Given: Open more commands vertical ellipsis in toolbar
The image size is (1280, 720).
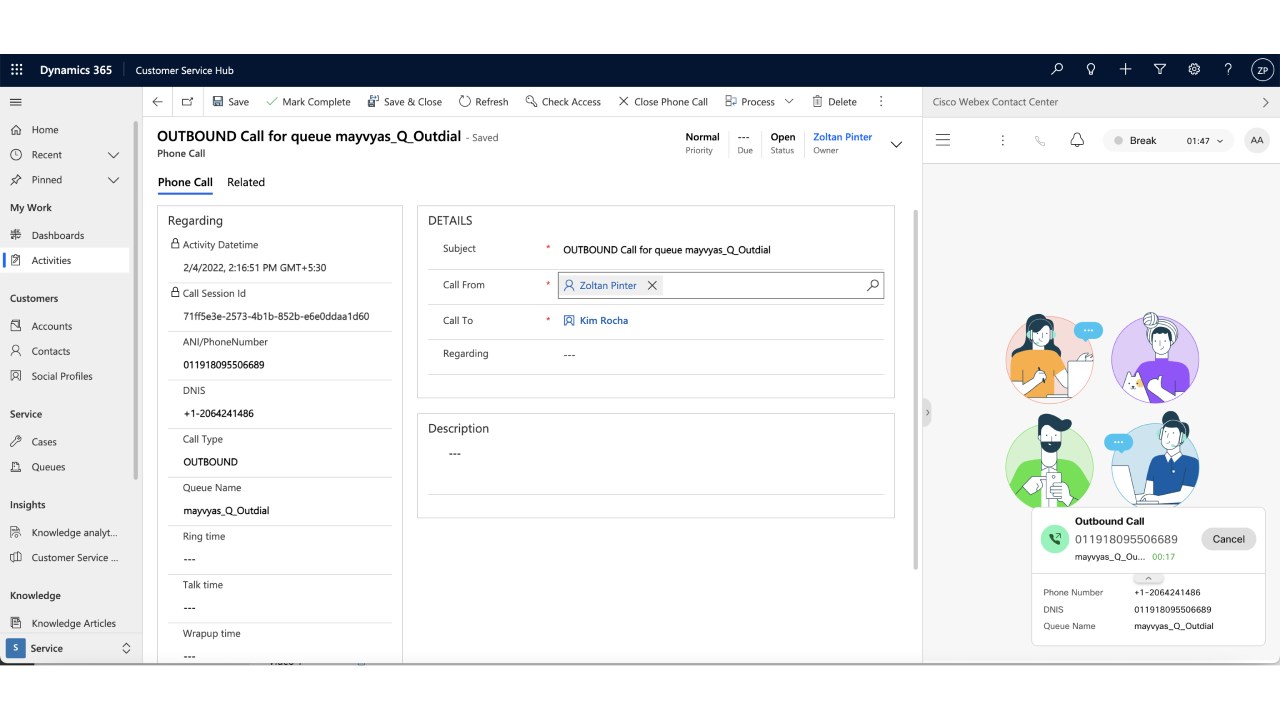Looking at the screenshot, I should click(881, 102).
